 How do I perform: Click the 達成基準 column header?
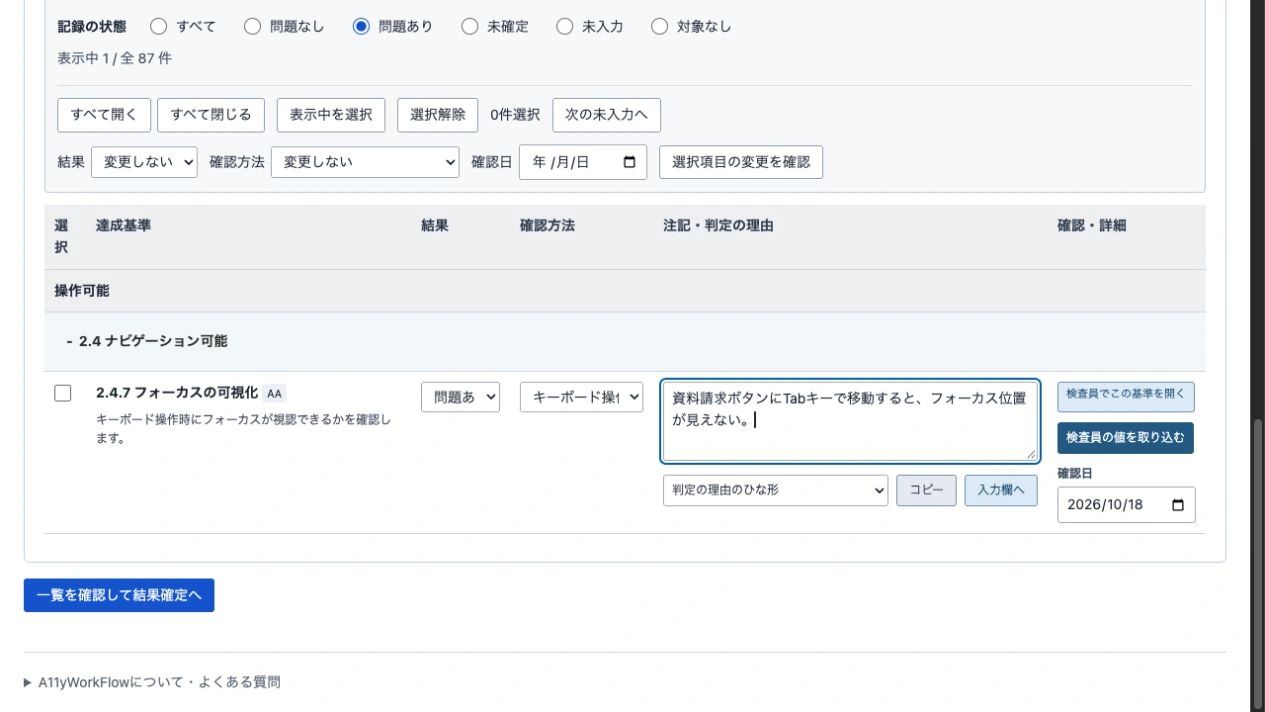click(123, 226)
